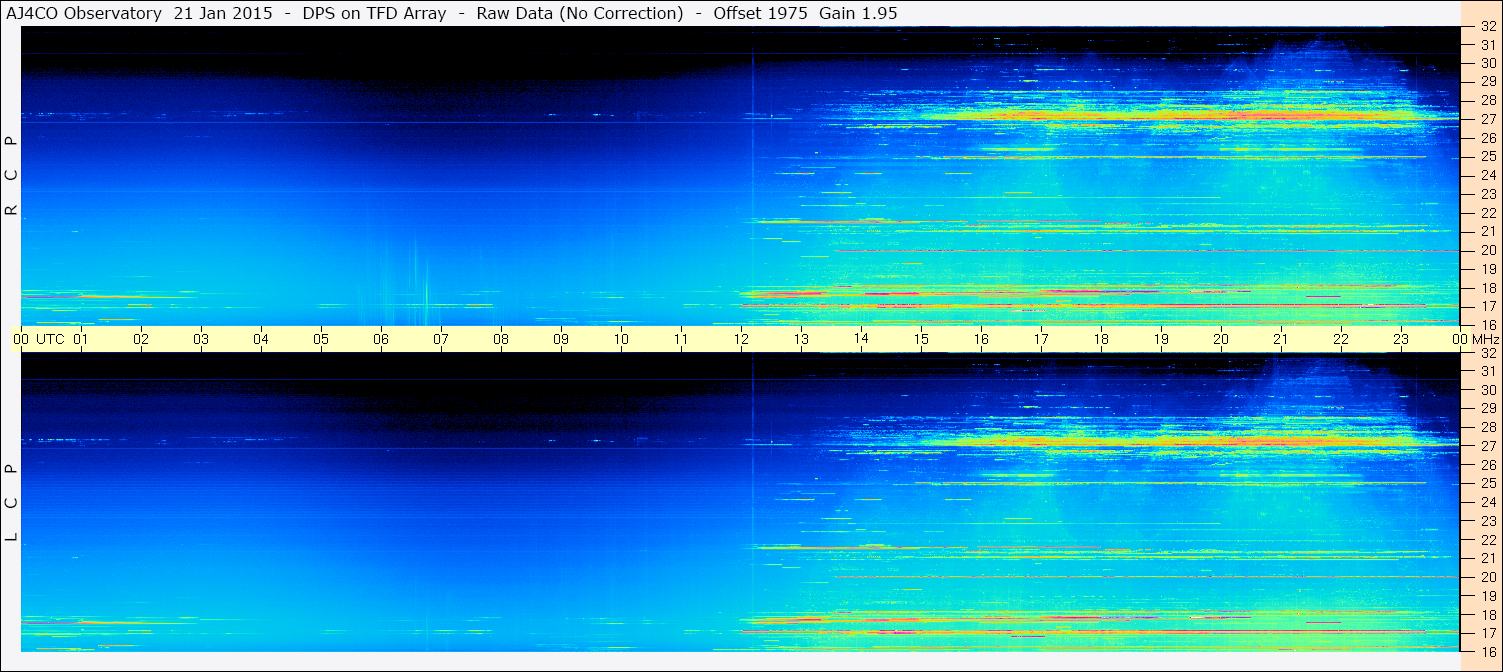The height and width of the screenshot is (672, 1503).
Task: Click the 28 MHz label of RCP panel
Action: point(1488,100)
